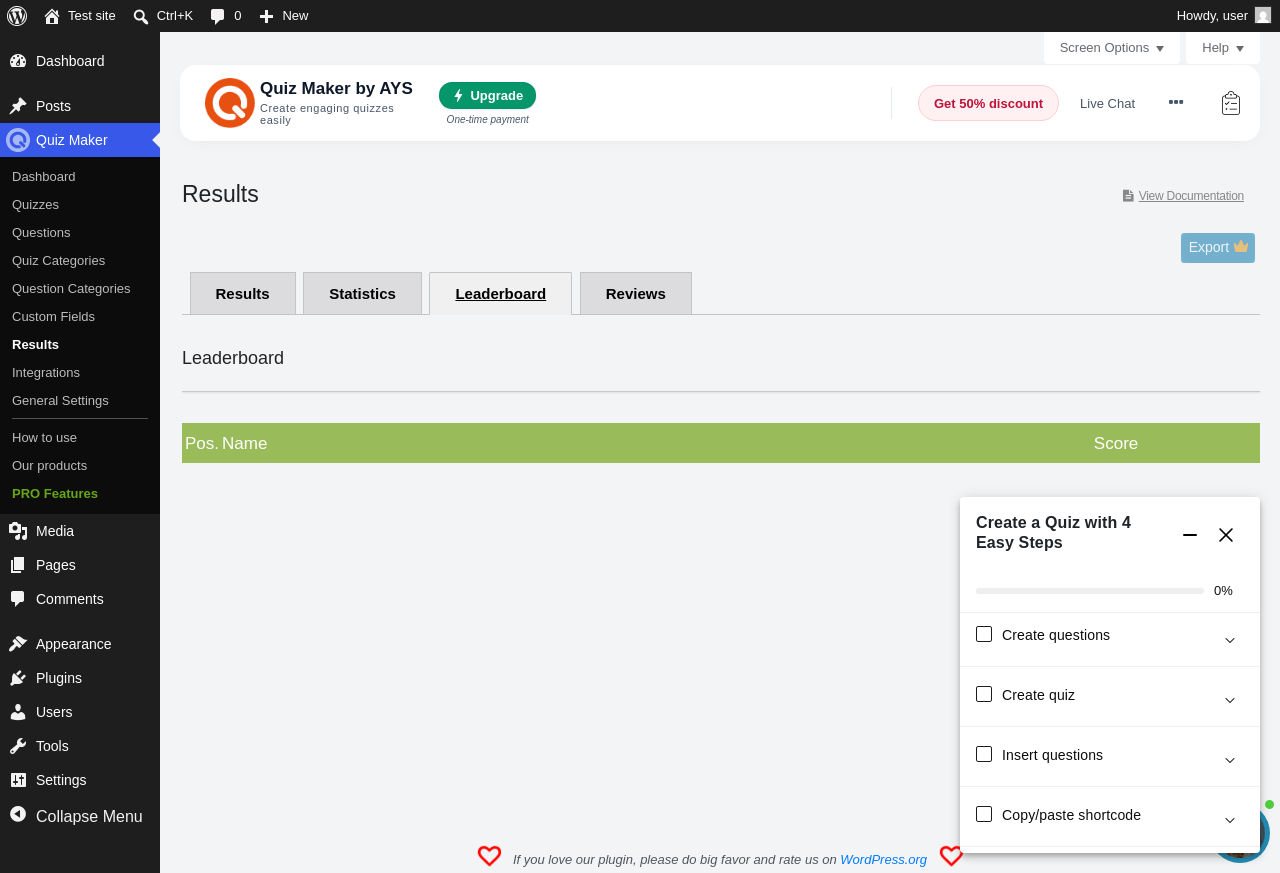This screenshot has width=1280, height=873.
Task: Check the Create questions checkbox
Action: [x=984, y=634]
